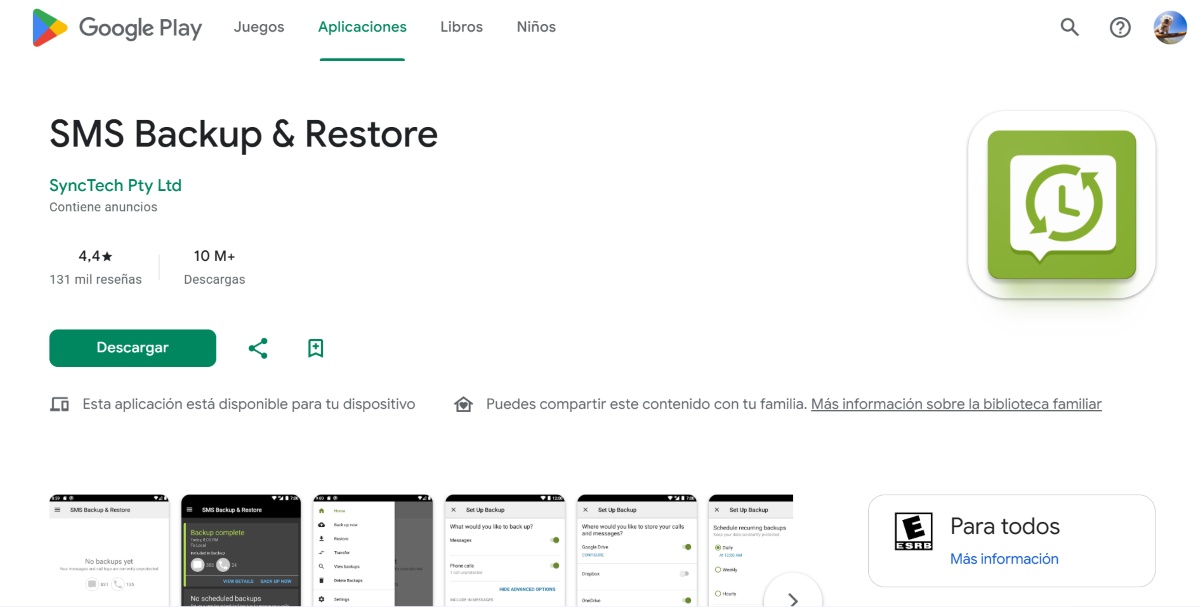This screenshot has height=607, width=1200.
Task: Add app to wishlist bookmark icon
Action: [x=316, y=348]
